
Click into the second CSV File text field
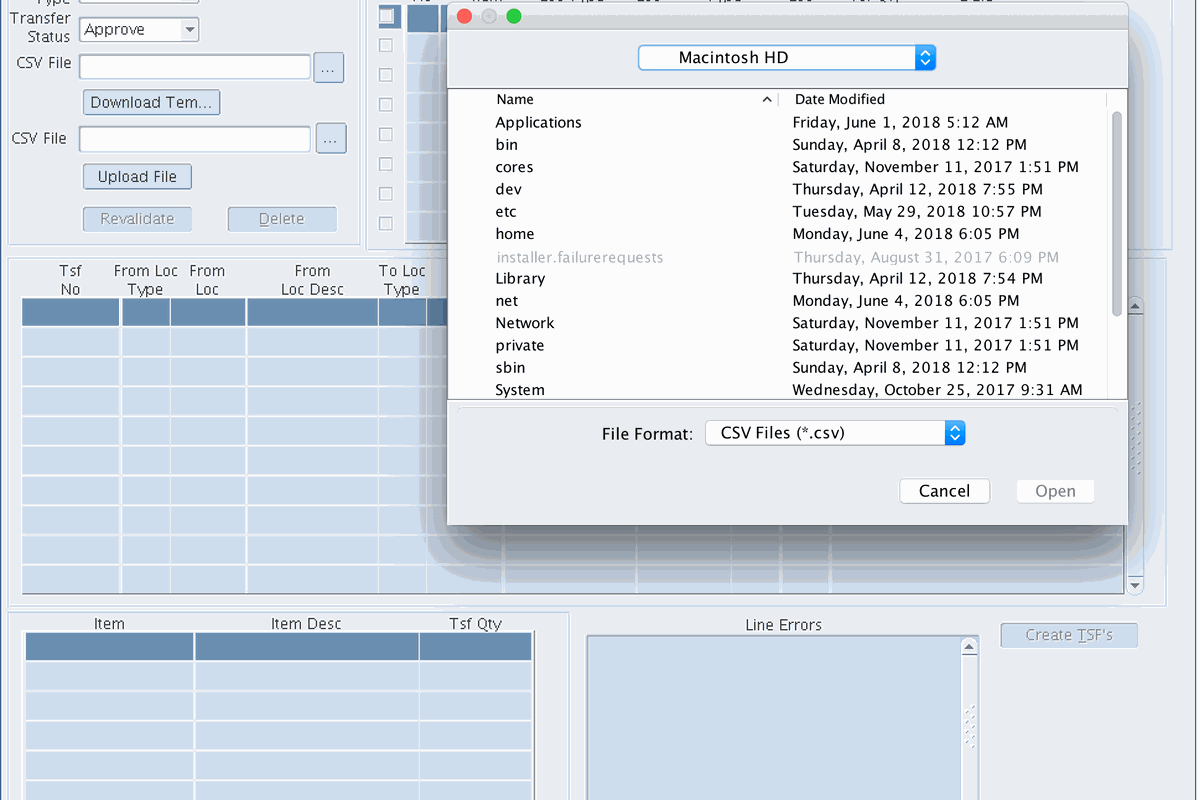pyautogui.click(x=195, y=139)
